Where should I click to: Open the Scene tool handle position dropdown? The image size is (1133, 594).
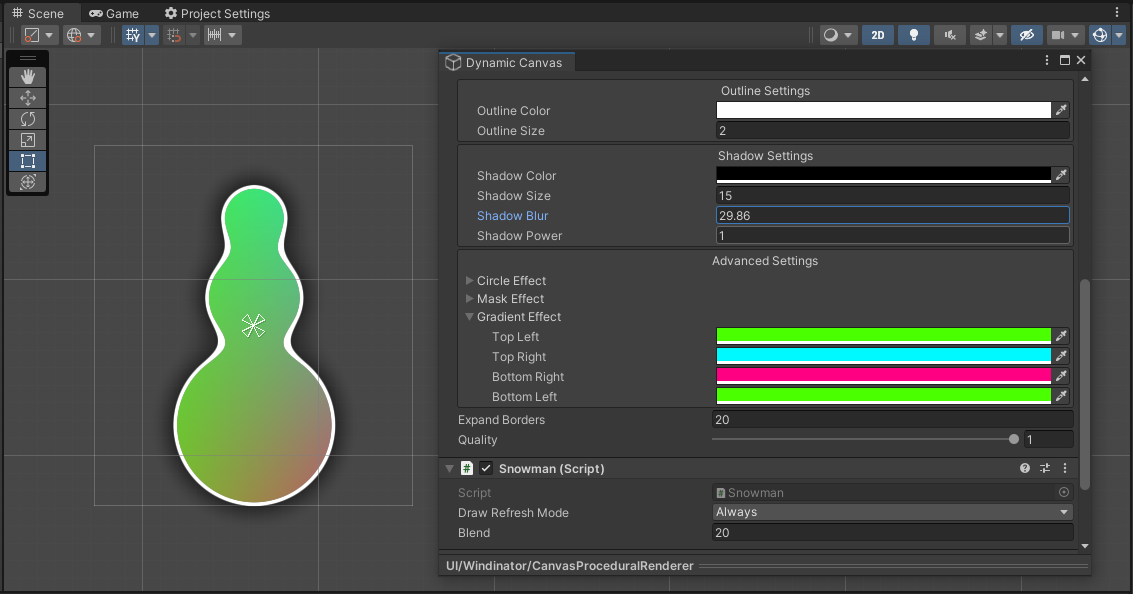39,35
